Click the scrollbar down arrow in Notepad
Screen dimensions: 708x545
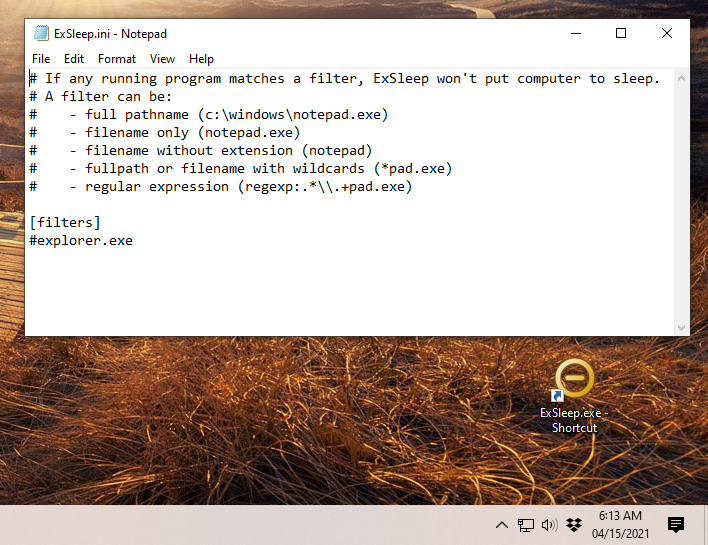click(x=682, y=328)
